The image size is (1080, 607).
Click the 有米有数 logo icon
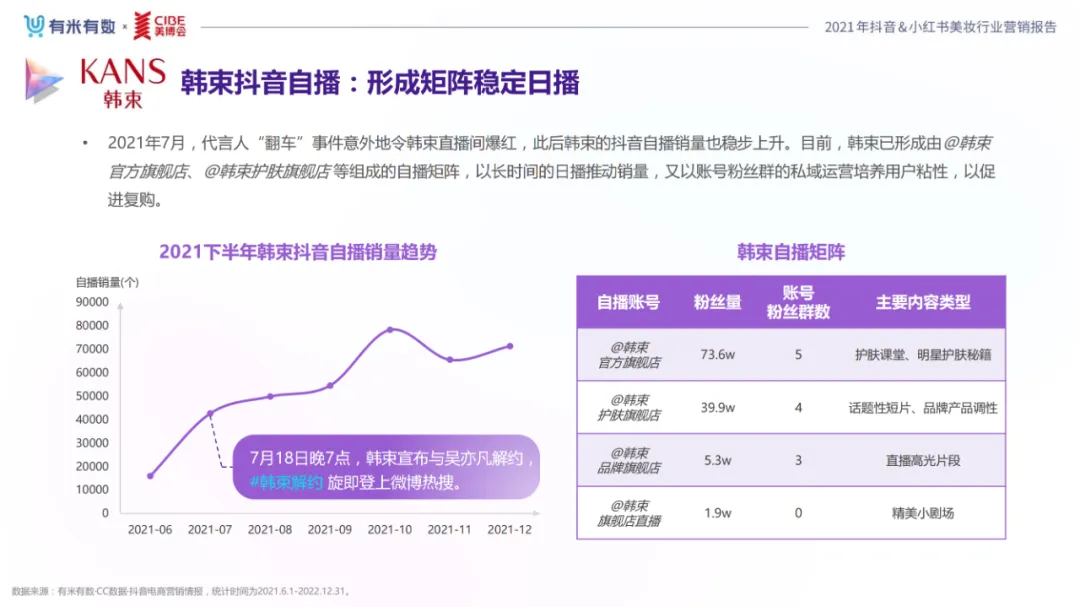pos(34,26)
